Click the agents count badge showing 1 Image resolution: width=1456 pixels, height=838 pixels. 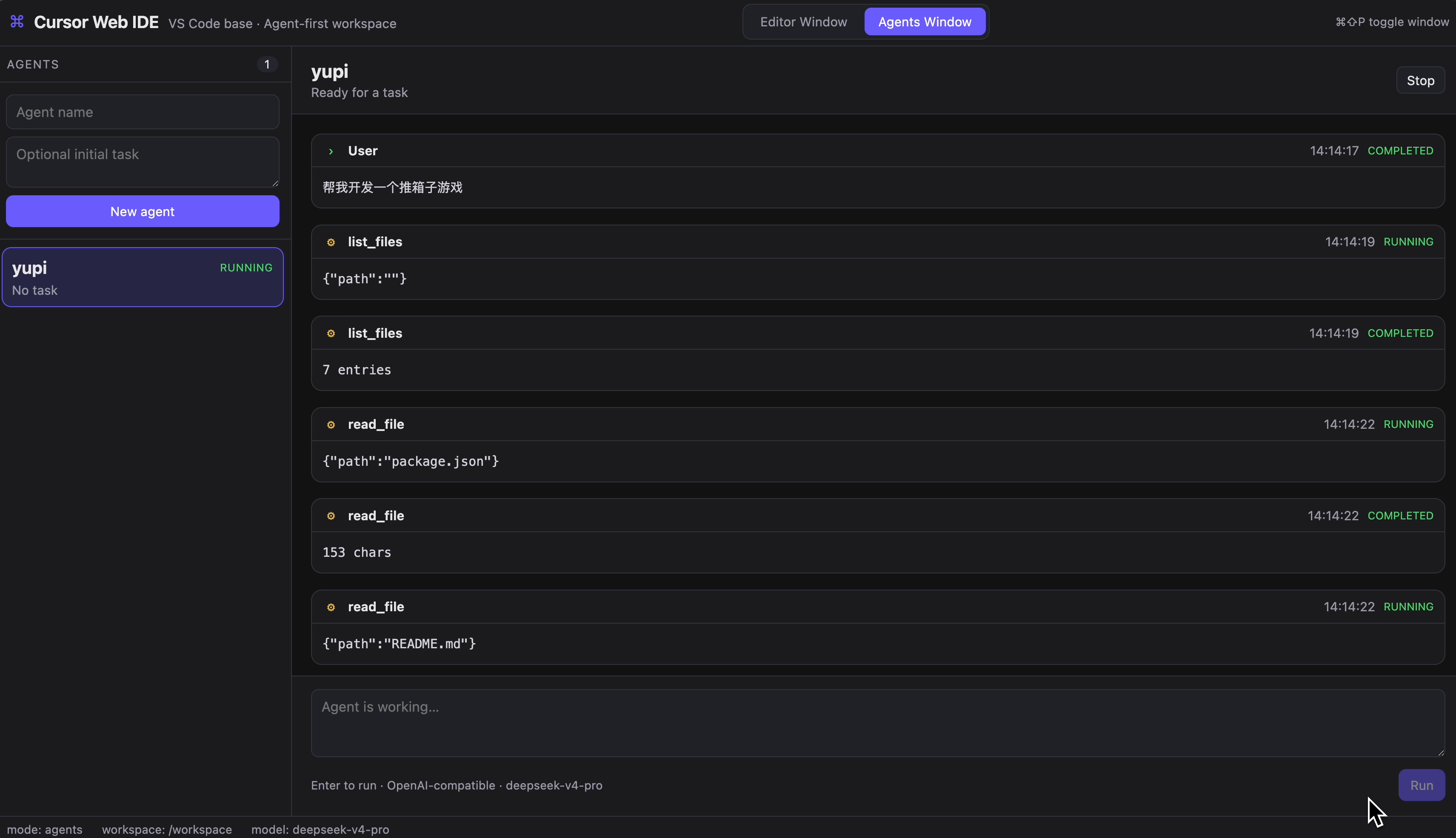click(x=267, y=65)
